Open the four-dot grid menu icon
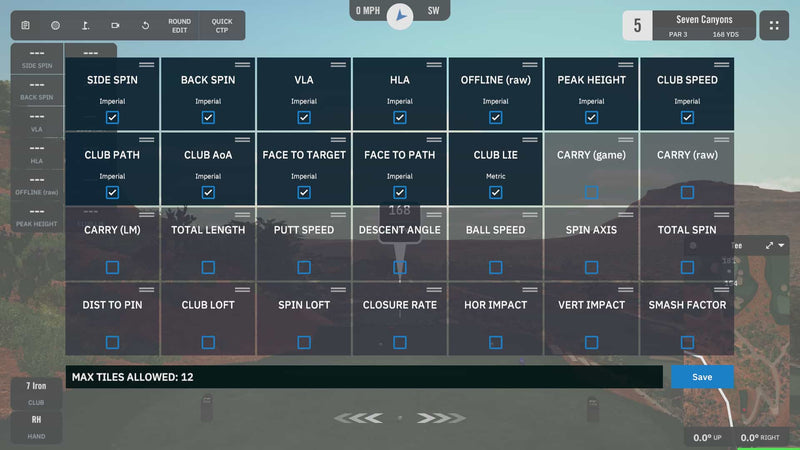This screenshot has height=450, width=800. click(774, 26)
